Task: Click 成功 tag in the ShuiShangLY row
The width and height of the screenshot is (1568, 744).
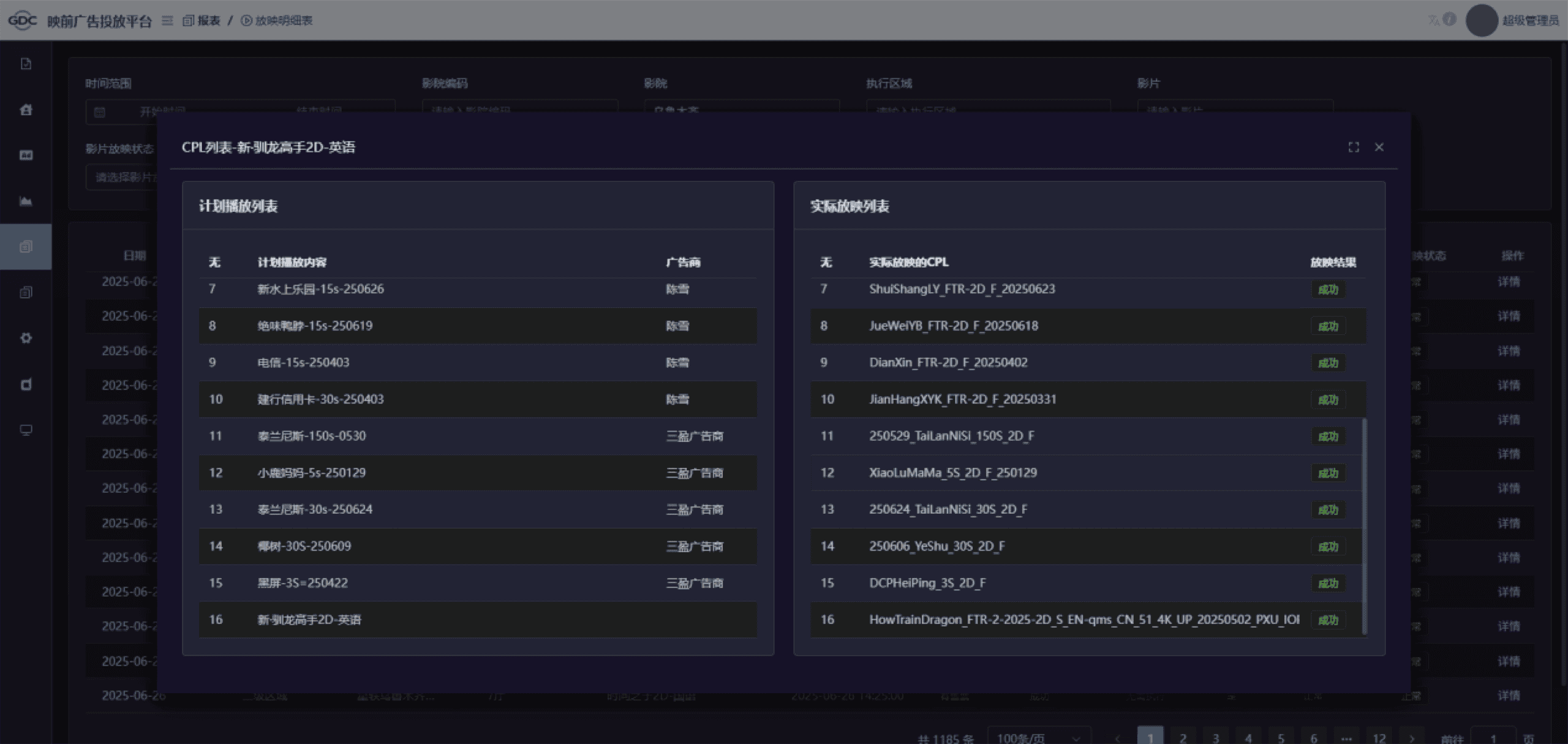Action: coord(1328,290)
